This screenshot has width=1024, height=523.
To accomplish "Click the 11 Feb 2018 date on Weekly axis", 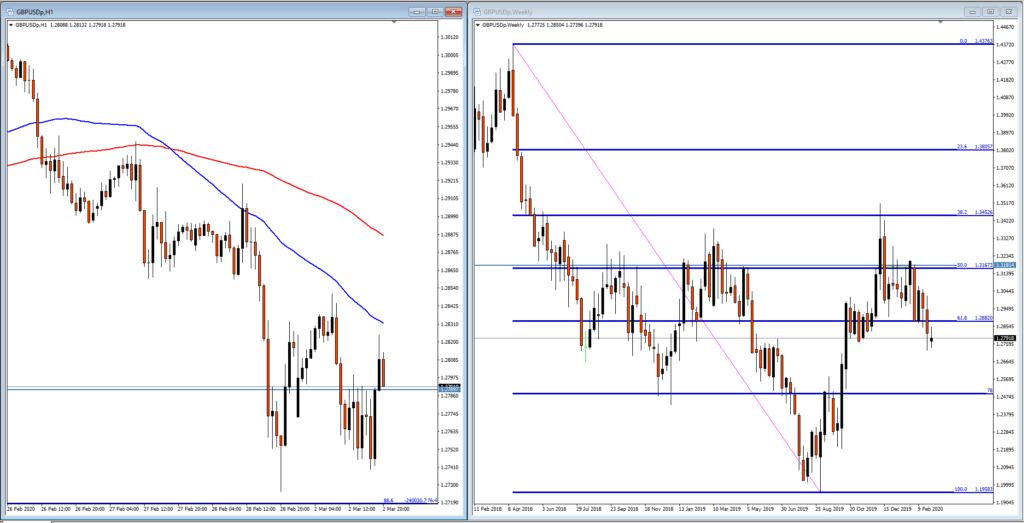I will click(487, 507).
